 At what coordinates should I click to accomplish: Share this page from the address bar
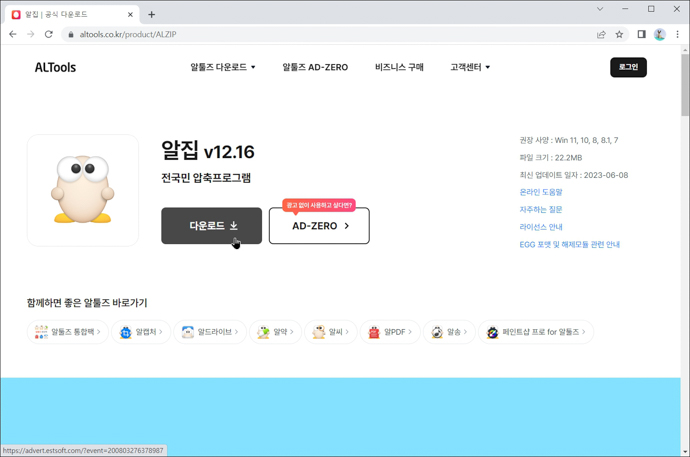click(x=601, y=34)
